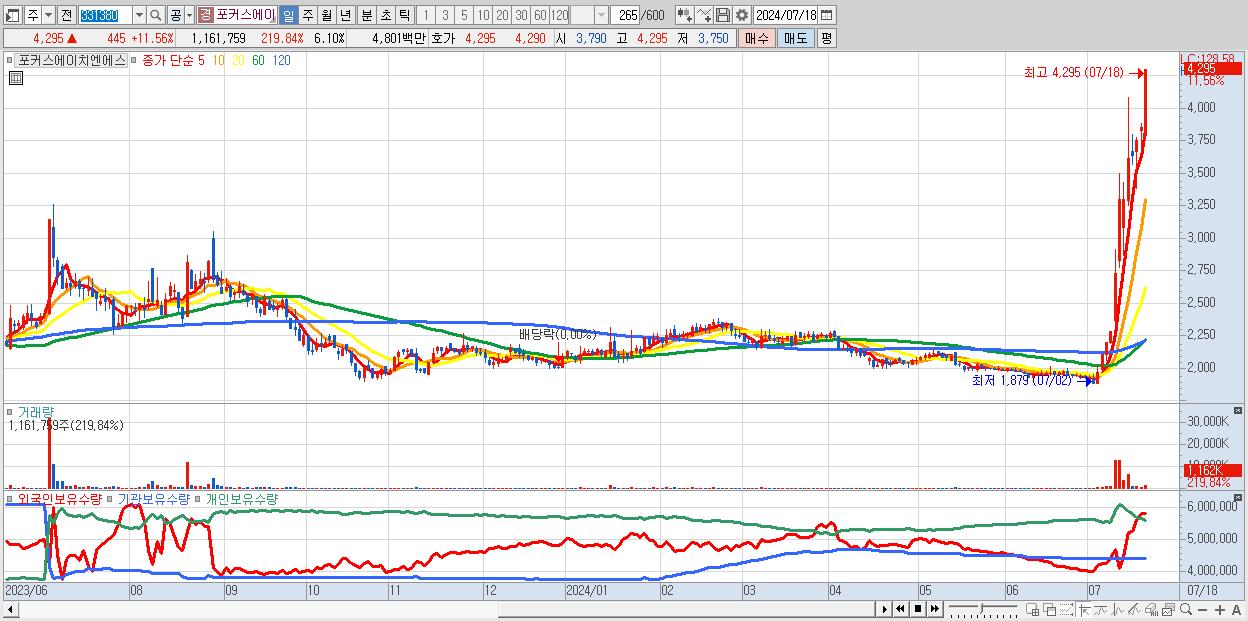Viewport: 1248px width, 621px height.
Task: Click the A text tool icon at bottom right
Action: click(1236, 609)
